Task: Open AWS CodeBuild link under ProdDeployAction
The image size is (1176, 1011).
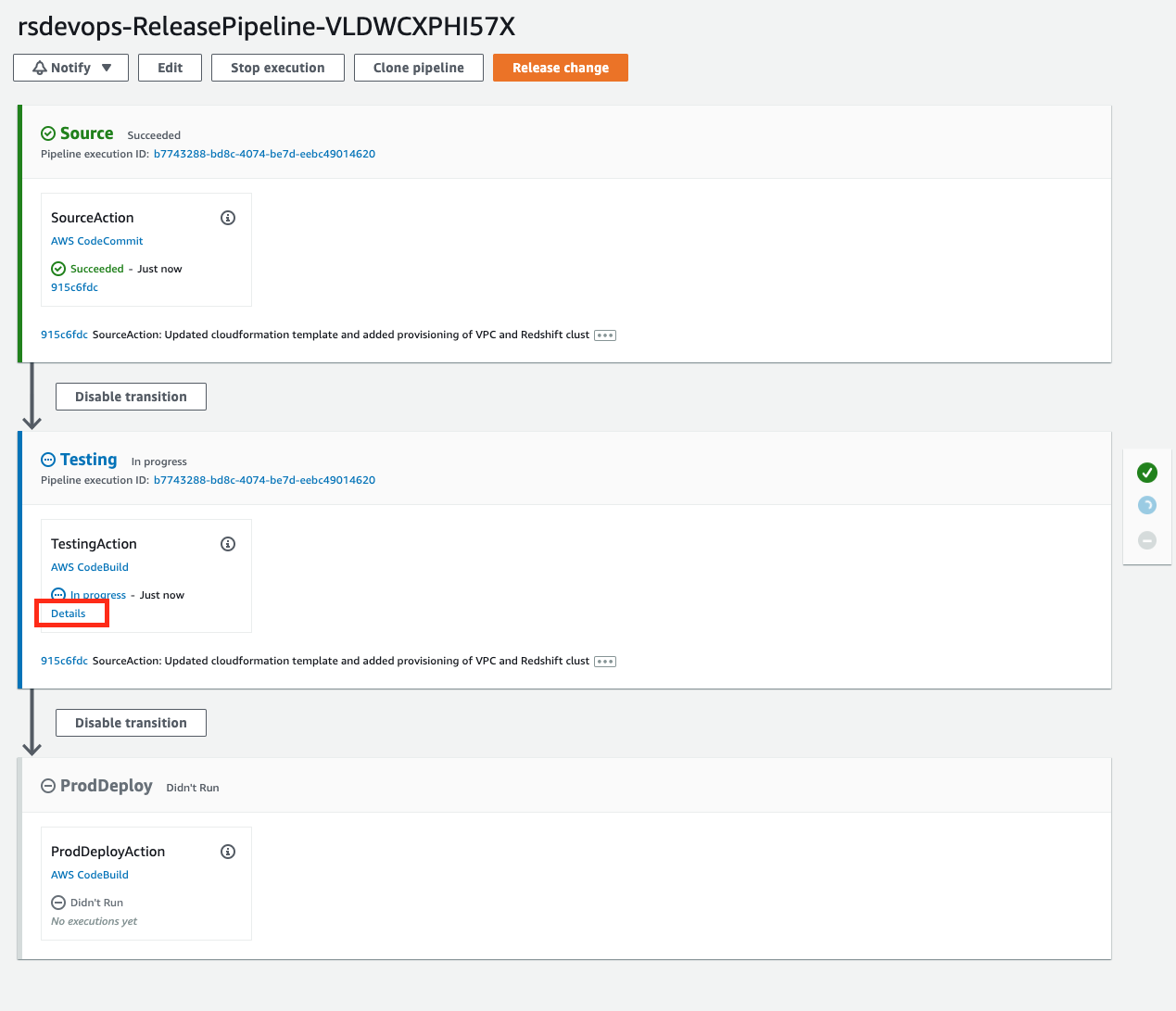Action: pos(90,875)
